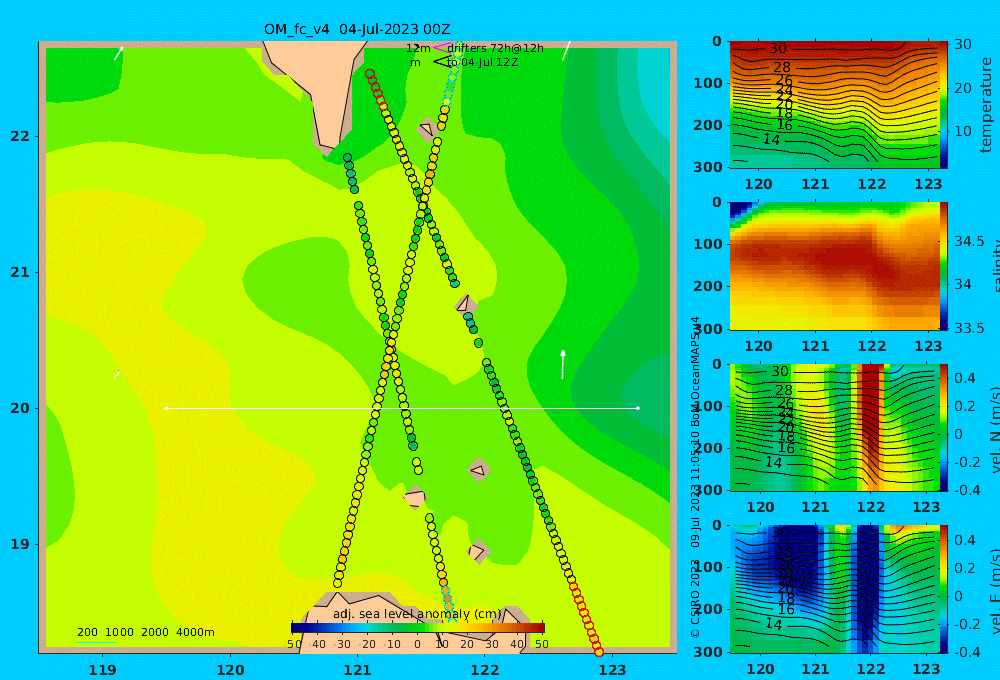The width and height of the screenshot is (1000, 680).
Task: Click the cyan drifter circles near the bottom coastline
Action: pos(448,603)
